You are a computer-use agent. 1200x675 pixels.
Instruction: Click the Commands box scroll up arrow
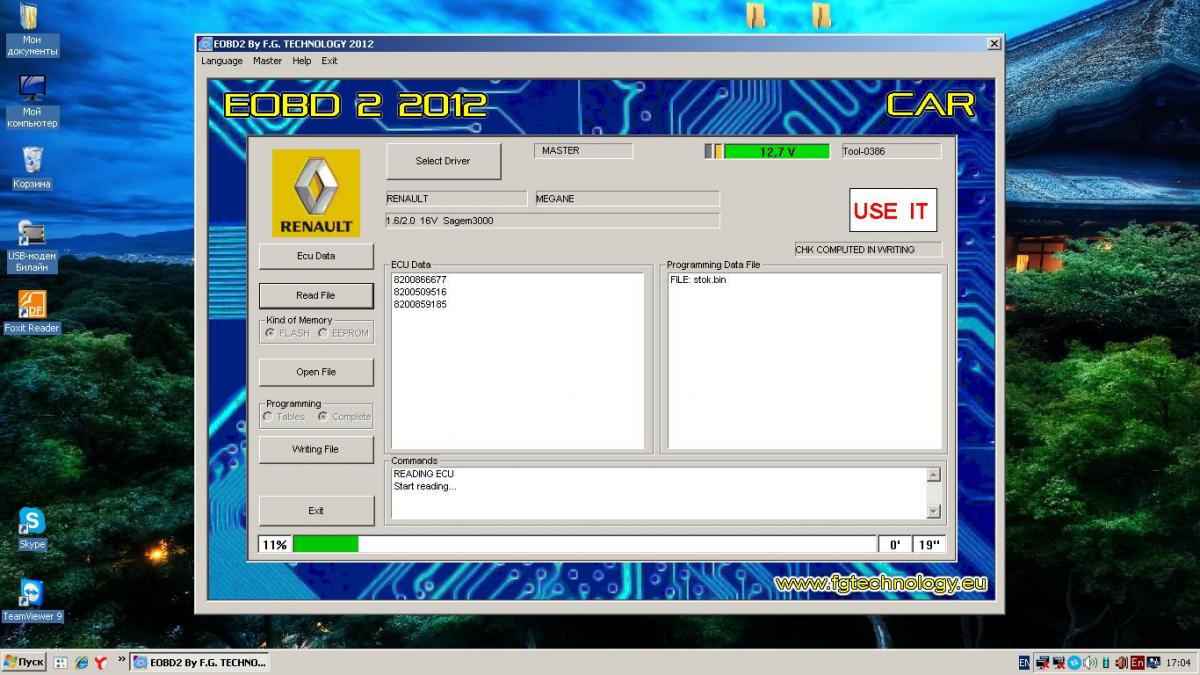point(934,475)
